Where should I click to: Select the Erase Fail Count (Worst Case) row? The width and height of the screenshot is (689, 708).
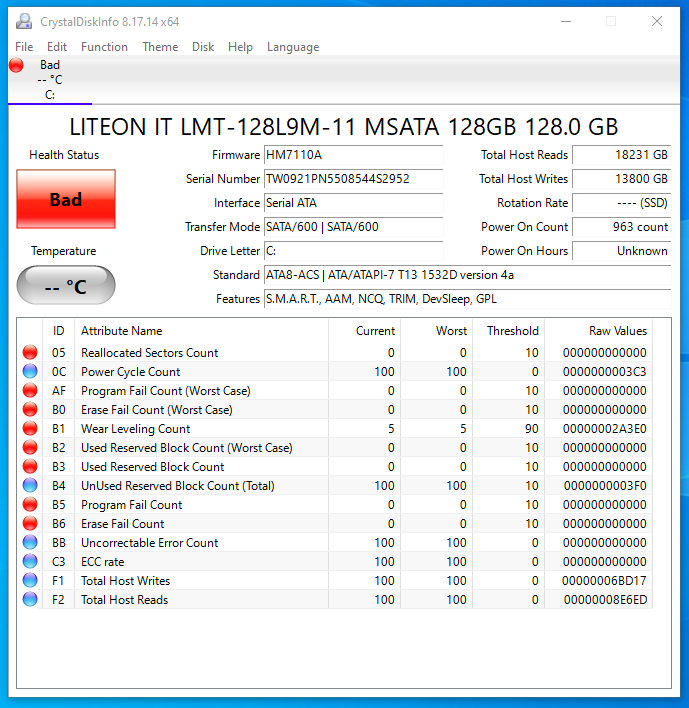(x=156, y=410)
